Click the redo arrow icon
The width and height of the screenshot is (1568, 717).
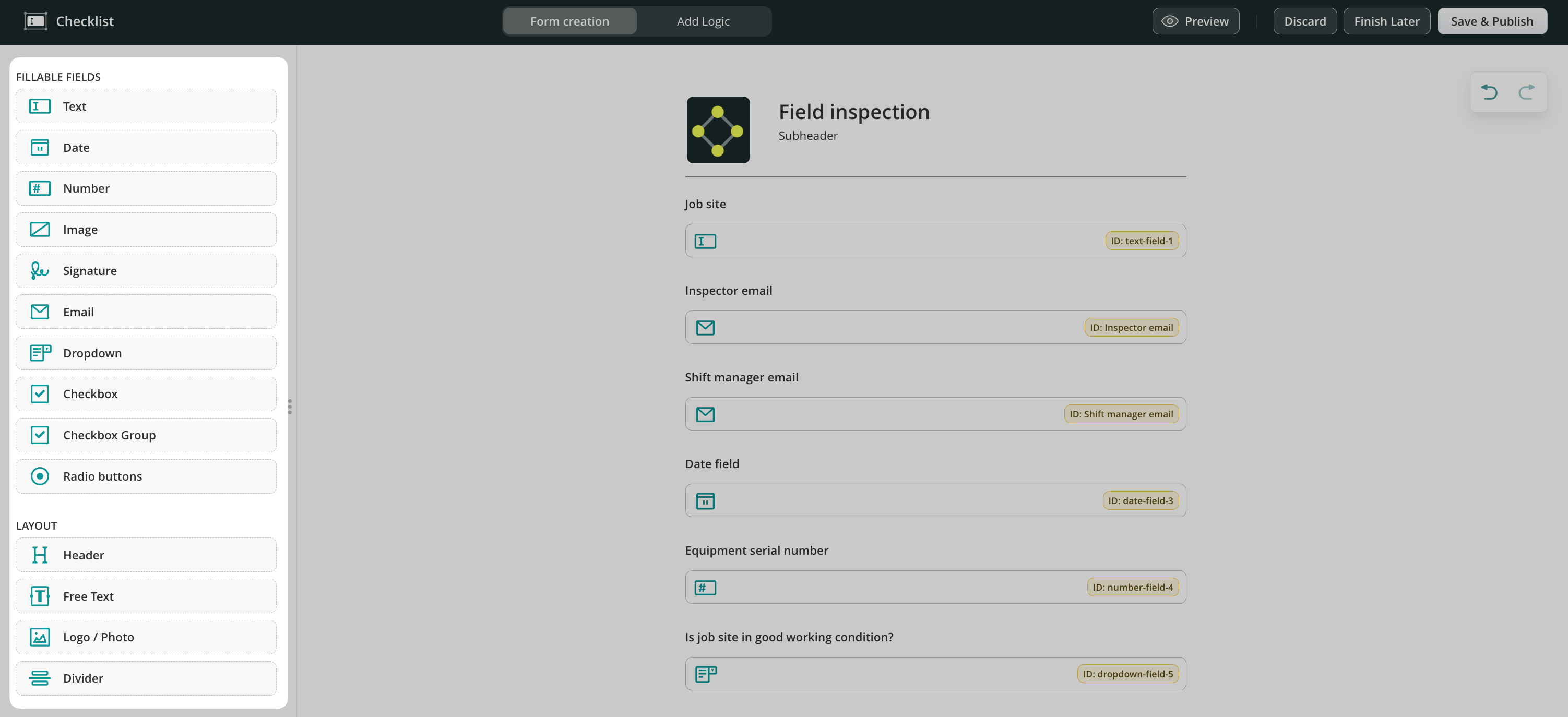1526,92
